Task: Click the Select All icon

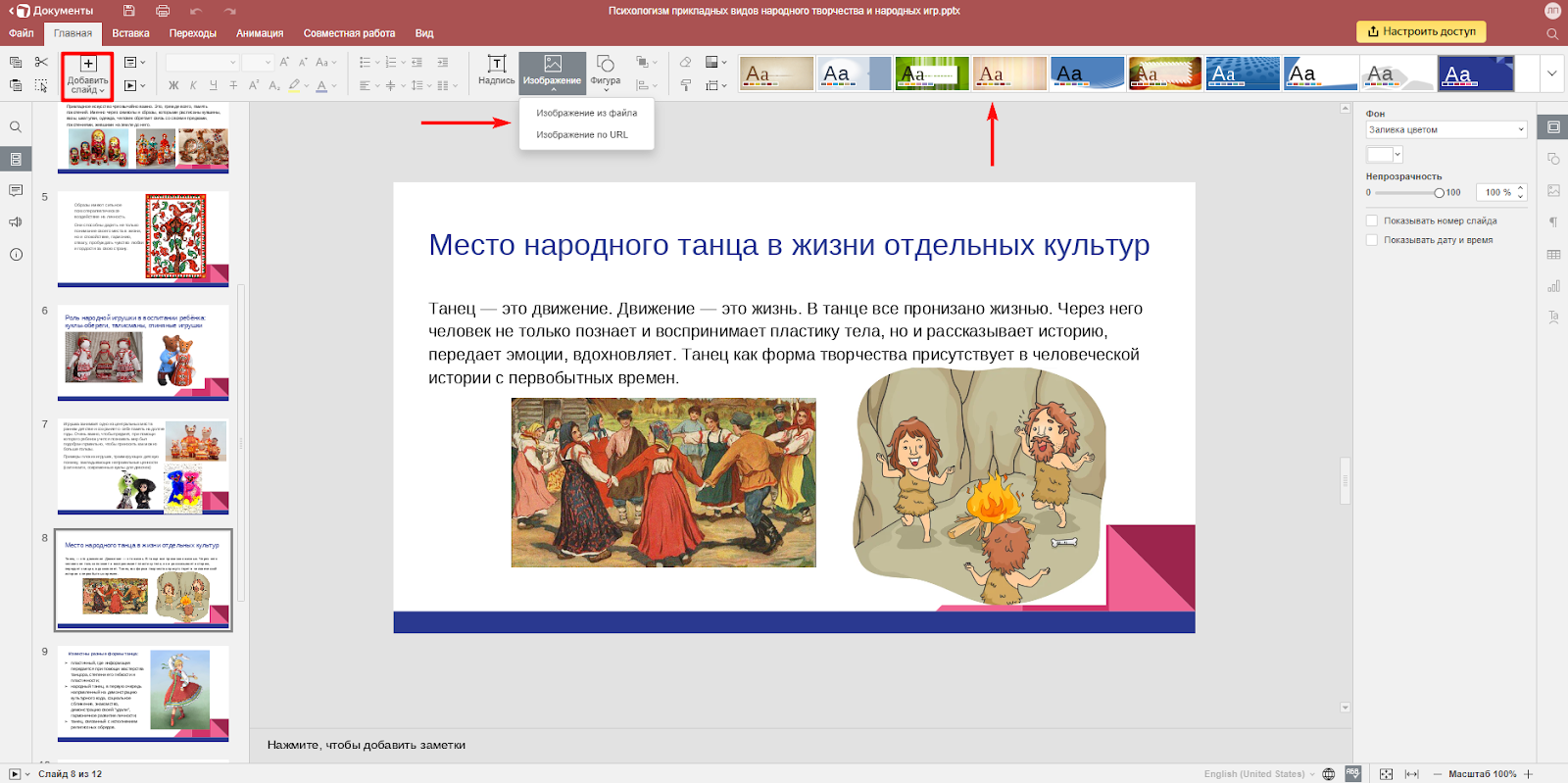Action: point(41,86)
